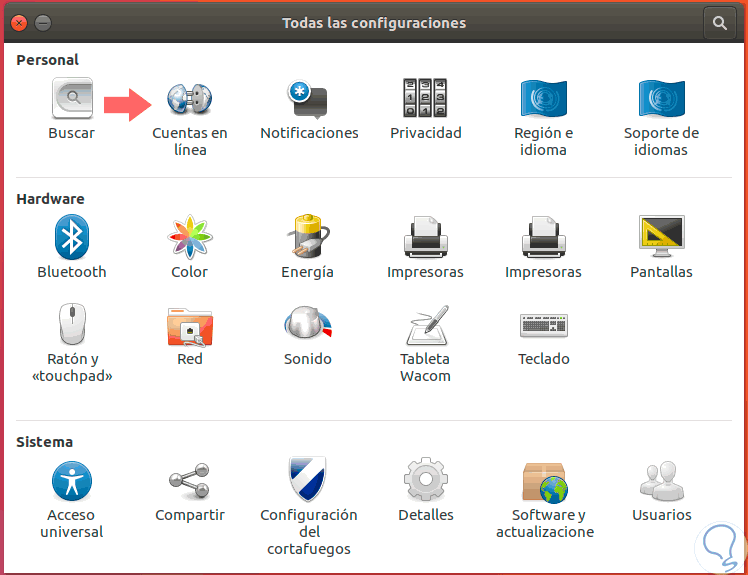Open Cuentas en línea settings
Image resolution: width=748 pixels, height=575 pixels.
tap(189, 100)
